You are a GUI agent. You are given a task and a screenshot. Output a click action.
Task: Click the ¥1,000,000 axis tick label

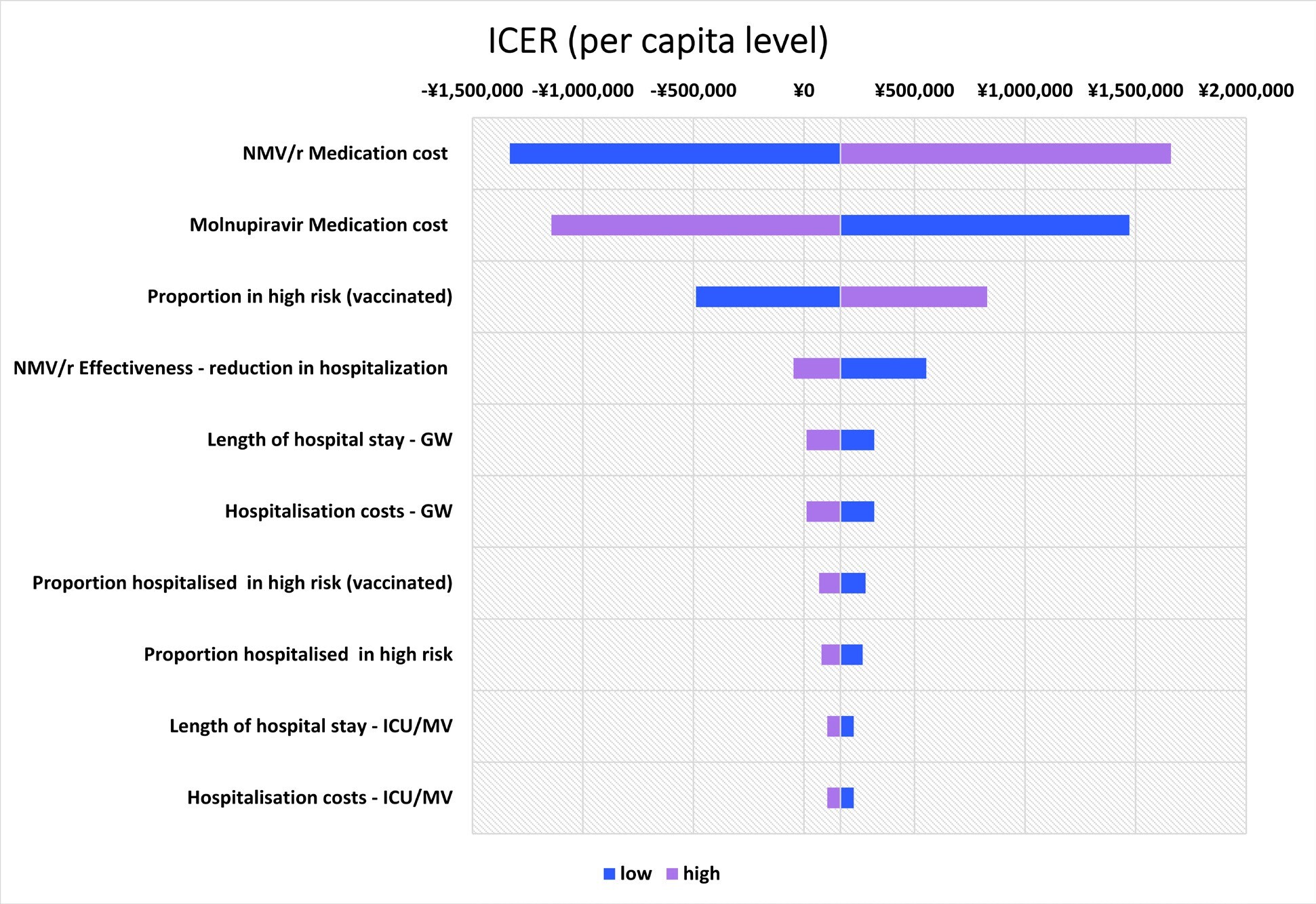click(x=1025, y=90)
